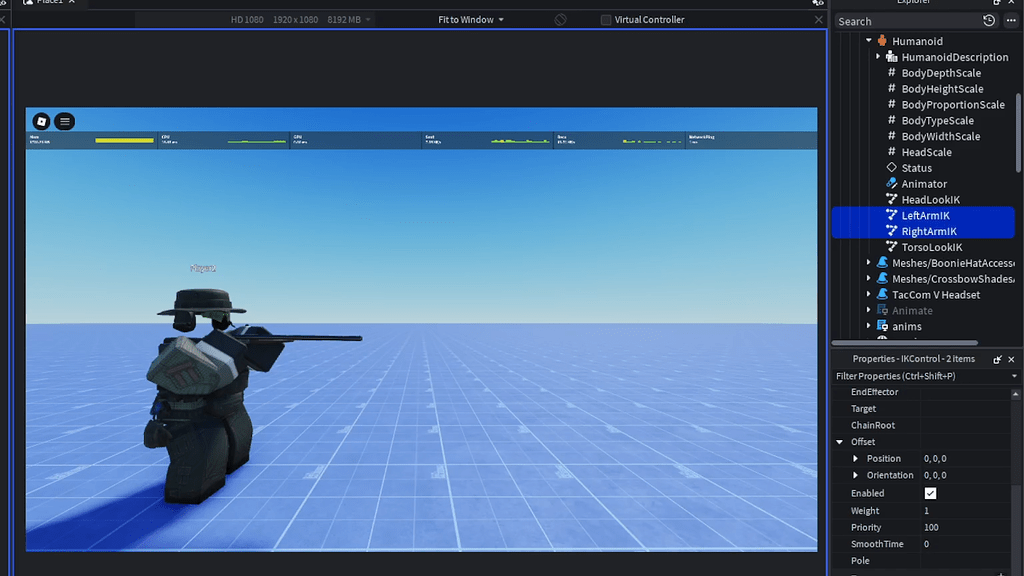1024x576 pixels.
Task: Expand the anims node
Action: (869, 326)
